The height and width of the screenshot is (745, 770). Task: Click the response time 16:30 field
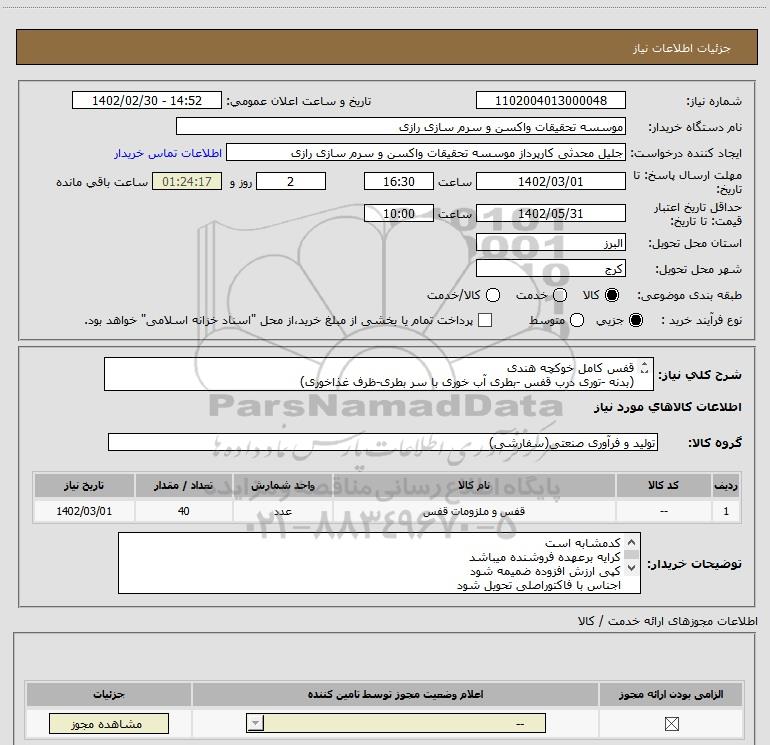coord(399,181)
